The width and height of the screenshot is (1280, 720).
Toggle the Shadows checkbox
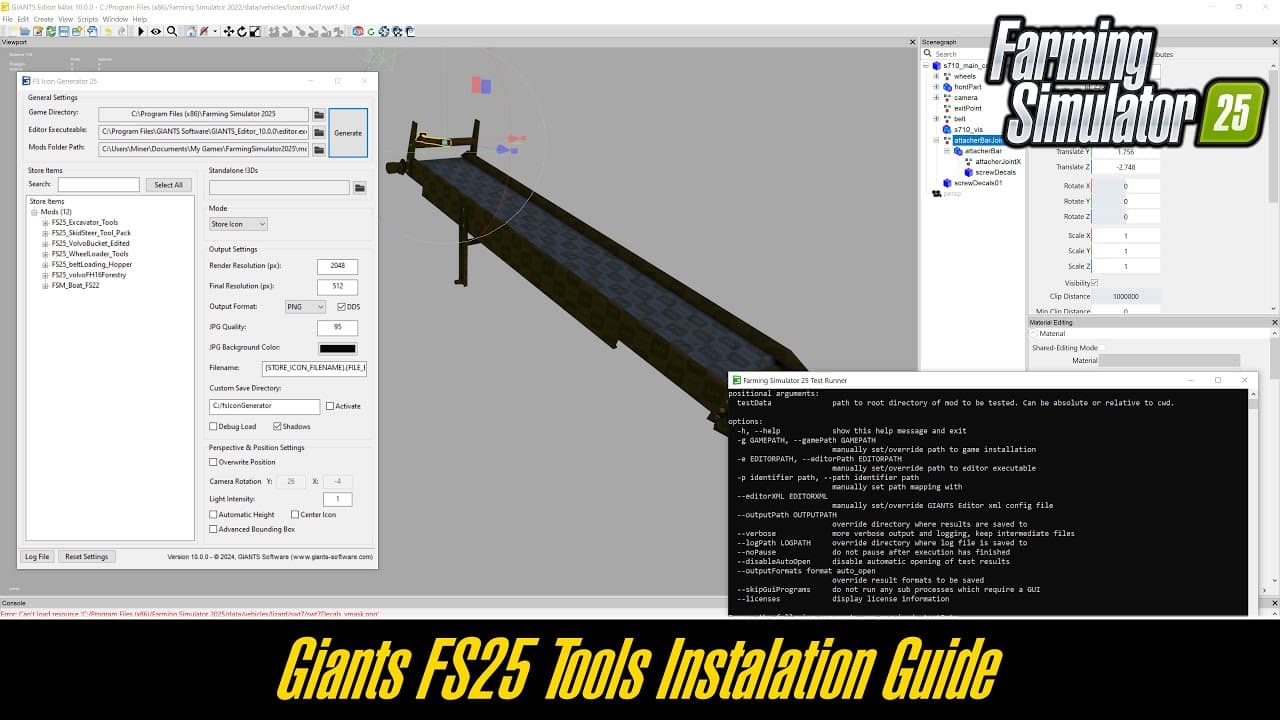(277, 426)
